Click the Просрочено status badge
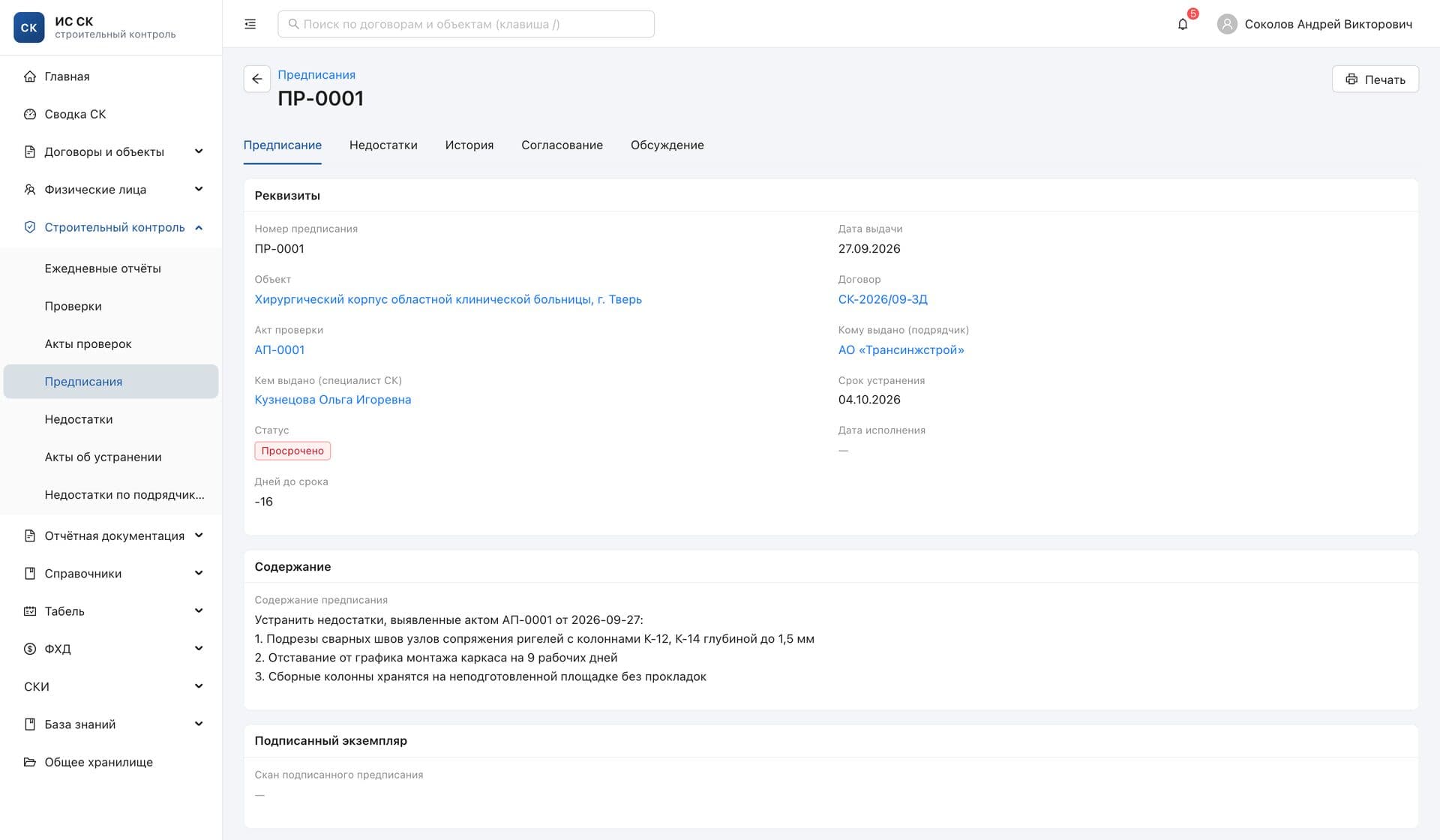This screenshot has width=1440, height=840. point(292,451)
